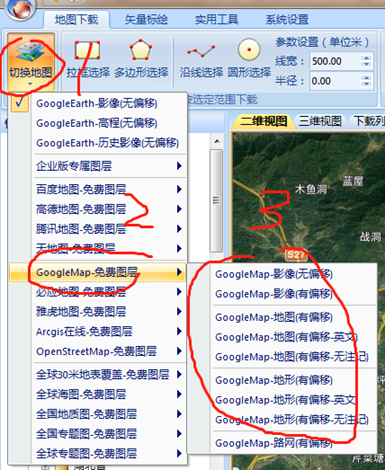Image resolution: width=385 pixels, height=470 pixels.
Task: Expand the Arcgis在线-免费图层 submenu arrow
Action: [x=179, y=331]
